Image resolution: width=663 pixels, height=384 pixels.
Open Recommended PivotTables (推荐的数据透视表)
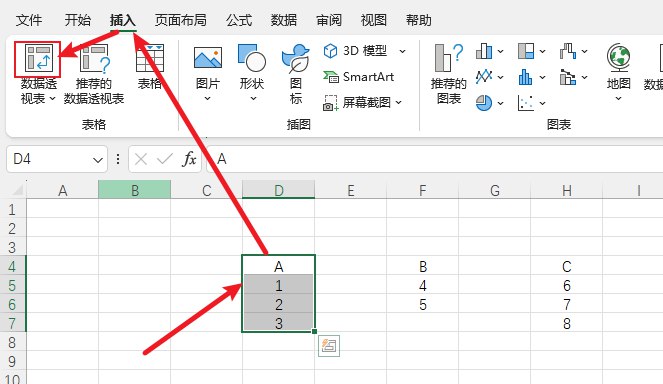[94, 74]
